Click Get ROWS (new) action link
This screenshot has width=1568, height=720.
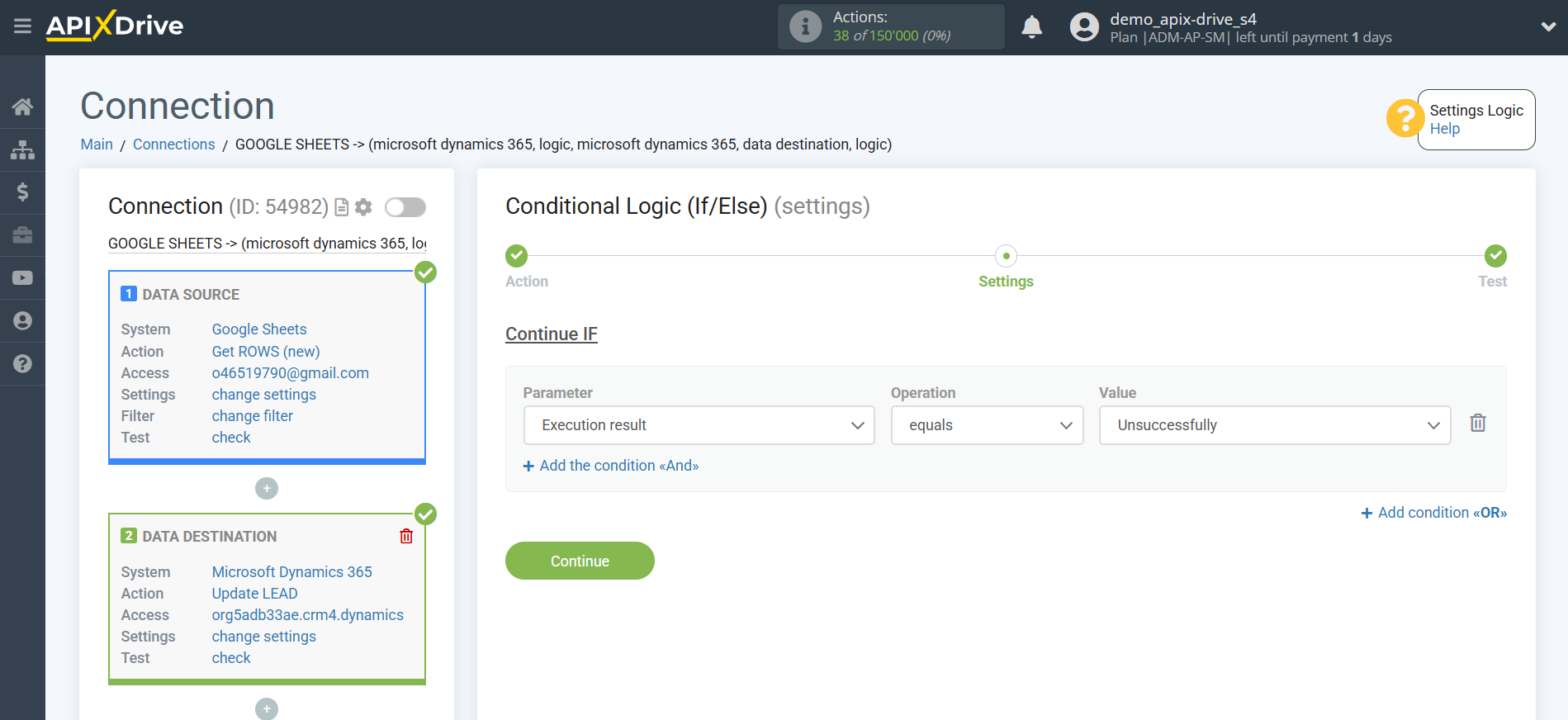(x=266, y=352)
